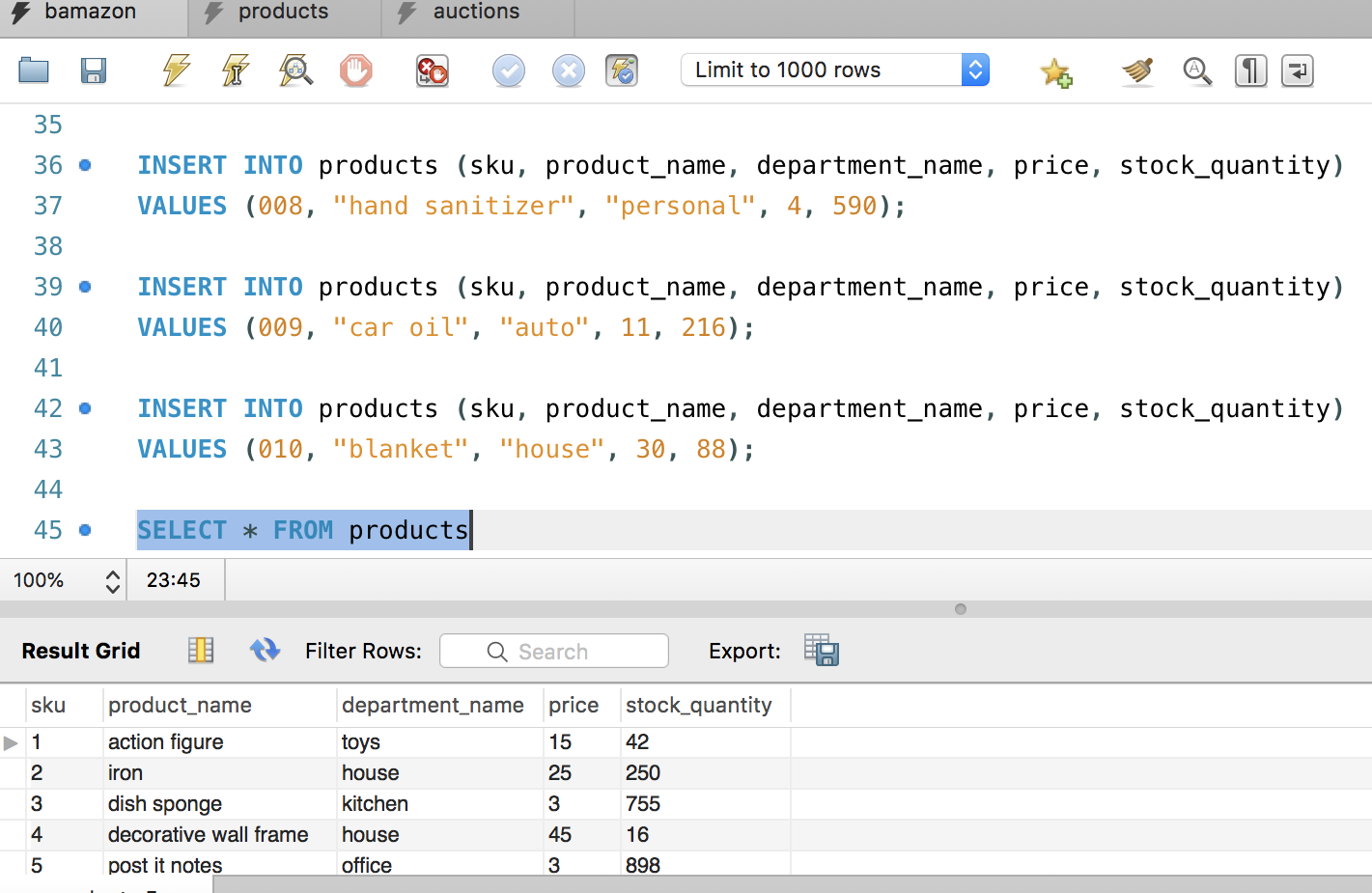Click the Commit transaction checkmark icon

pyautogui.click(x=508, y=70)
